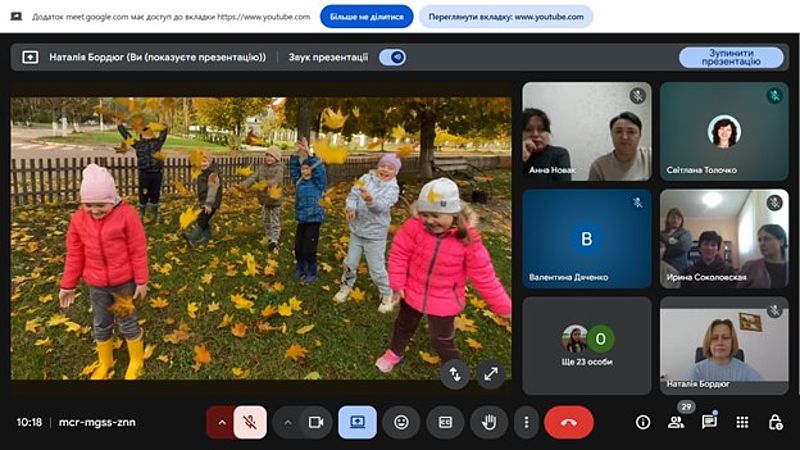Toggle the camera on or off
Image resolution: width=800 pixels, height=450 pixels.
(316, 422)
